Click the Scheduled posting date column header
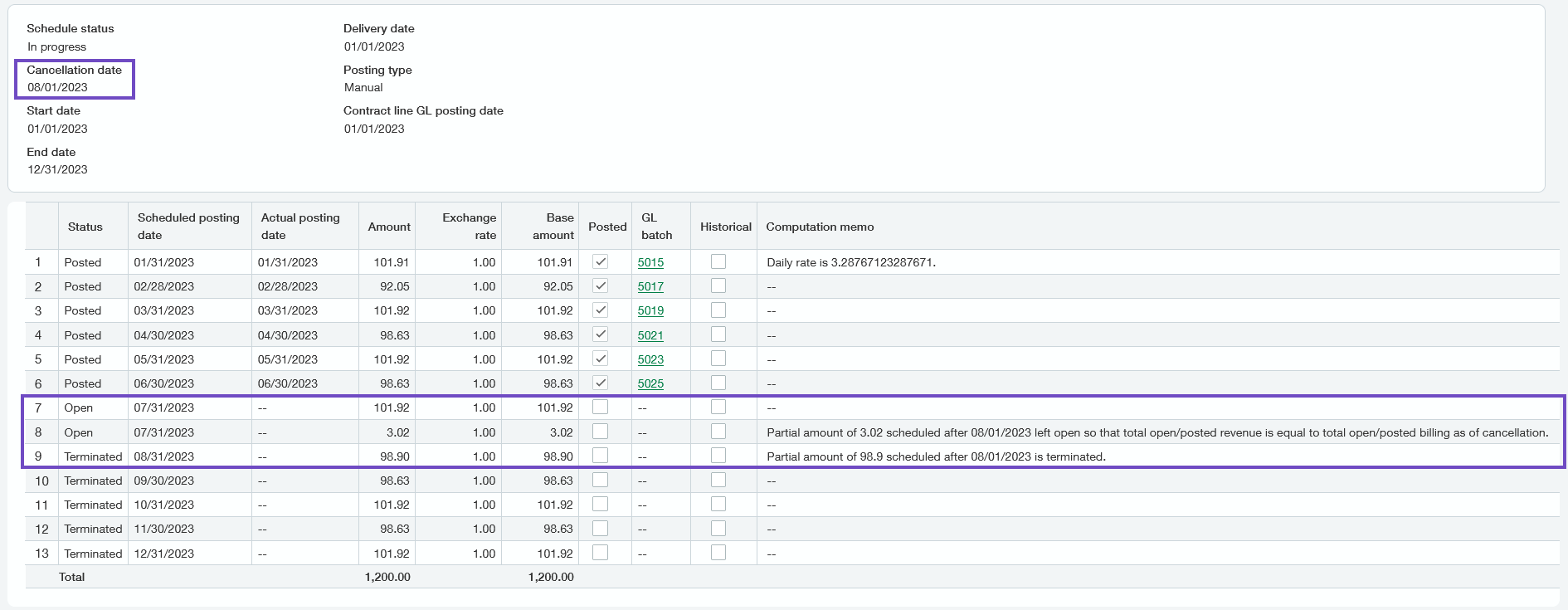1568x610 pixels. [188, 226]
